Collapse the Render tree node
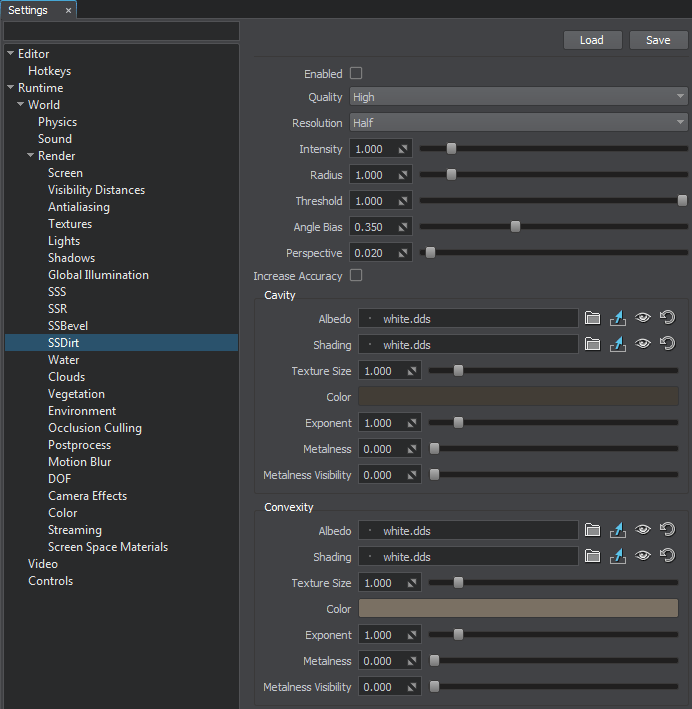 [31, 156]
